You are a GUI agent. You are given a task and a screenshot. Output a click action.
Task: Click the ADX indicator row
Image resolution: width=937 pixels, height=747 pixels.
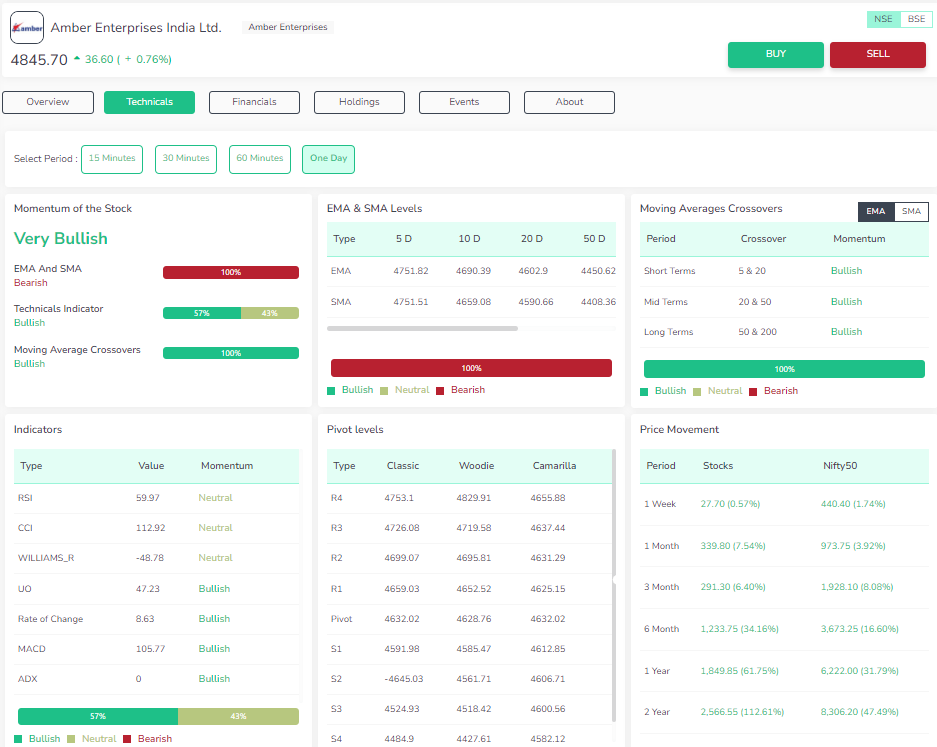(x=157, y=679)
